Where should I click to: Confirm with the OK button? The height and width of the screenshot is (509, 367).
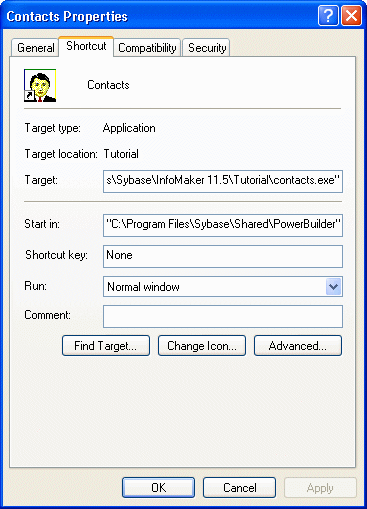pos(158,488)
